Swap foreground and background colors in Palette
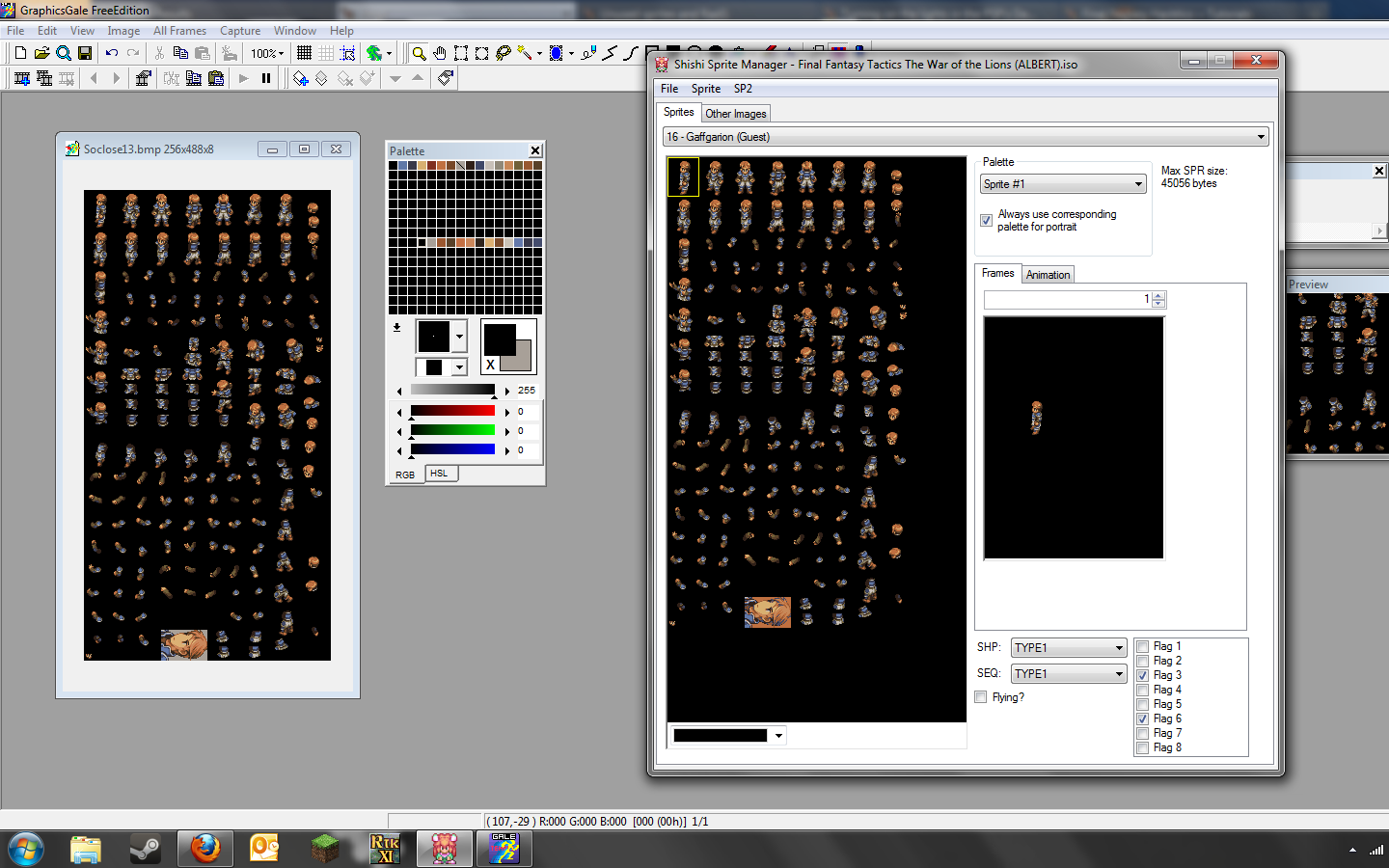 pos(490,365)
